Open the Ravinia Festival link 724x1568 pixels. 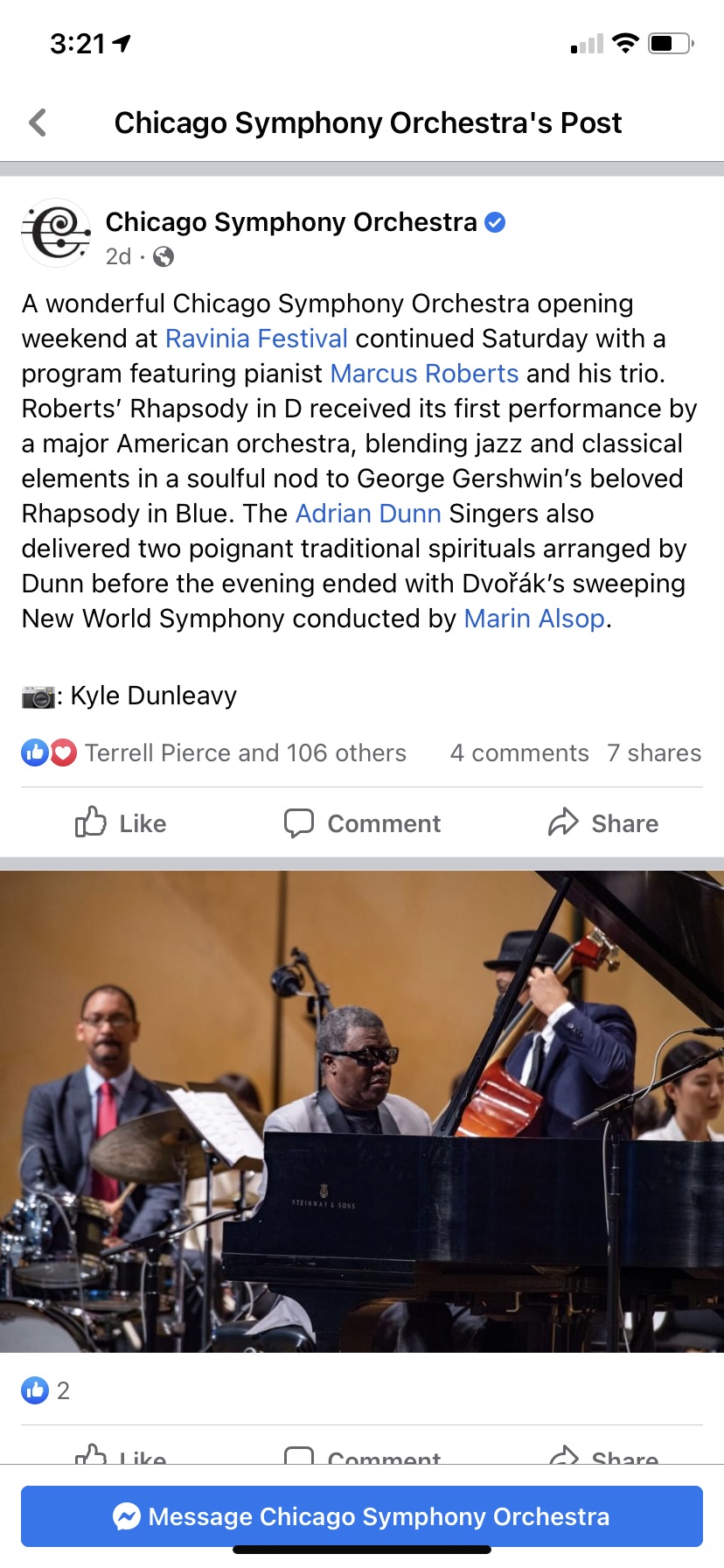pyautogui.click(x=256, y=339)
